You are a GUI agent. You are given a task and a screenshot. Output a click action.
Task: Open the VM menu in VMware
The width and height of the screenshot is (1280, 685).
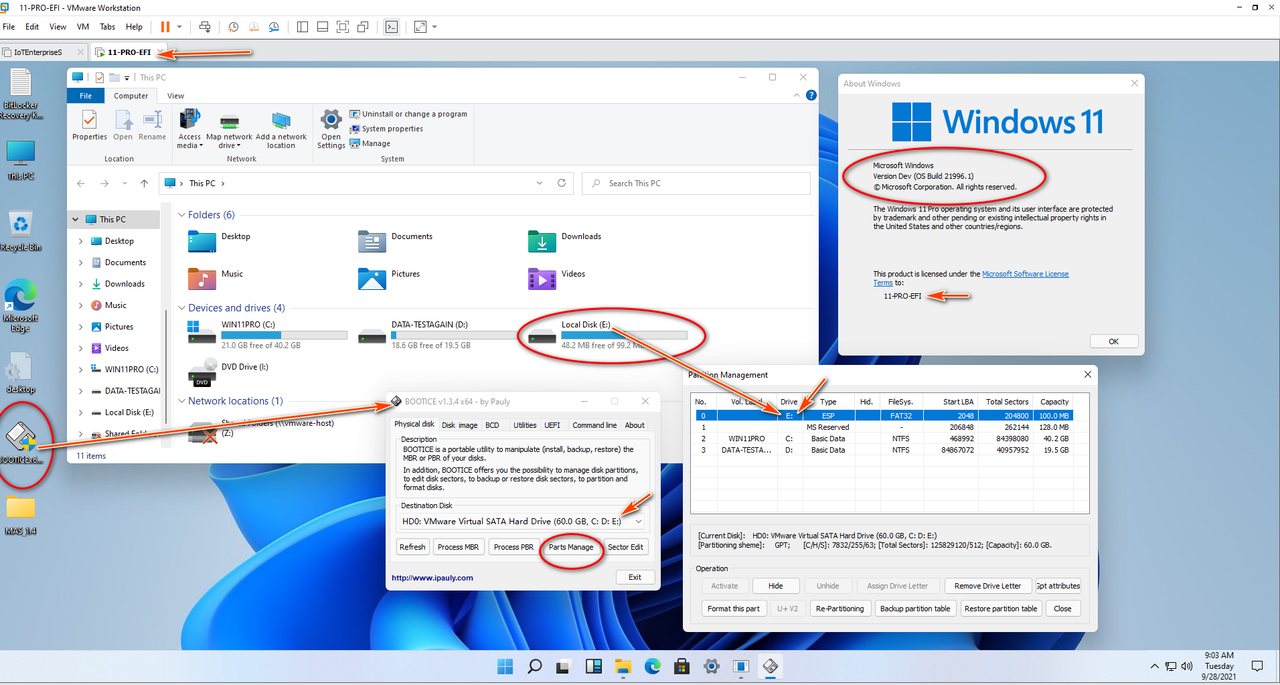(x=83, y=27)
